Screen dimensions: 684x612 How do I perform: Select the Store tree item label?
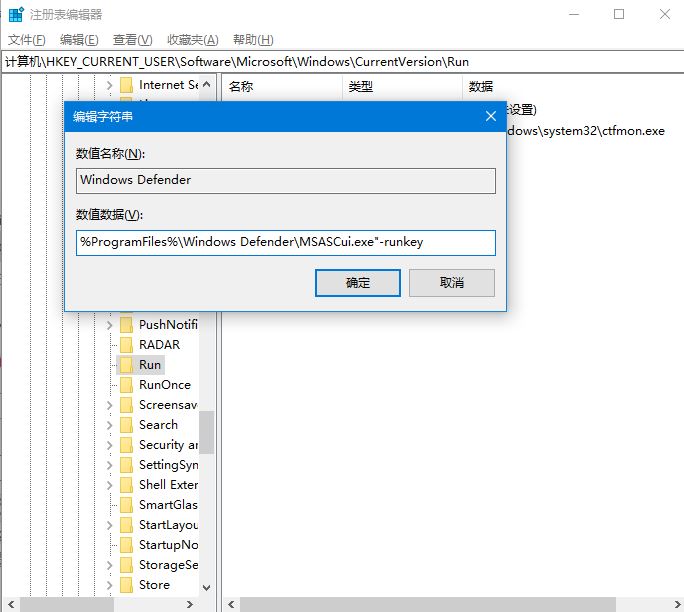(x=154, y=585)
